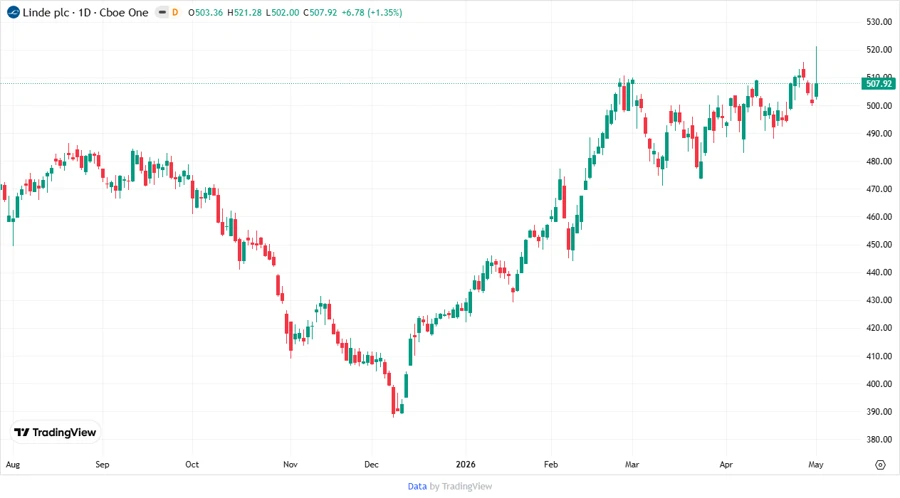Click the 420.00 price axis label
Viewport: 900px width, 498px height.
879,328
